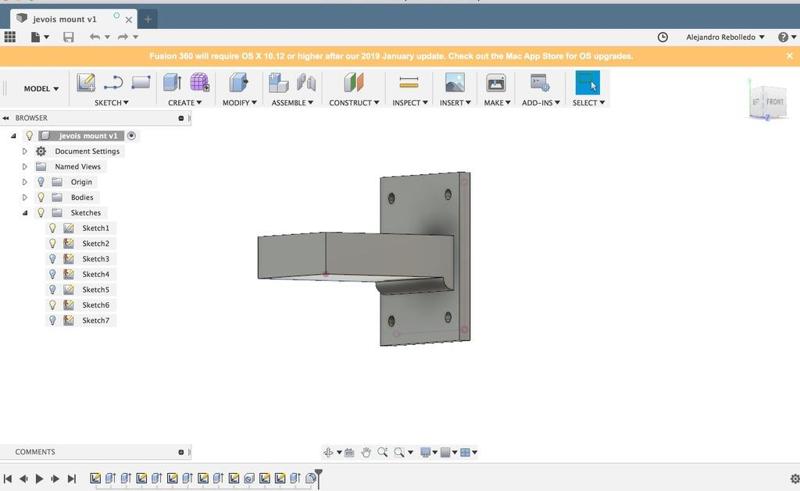Collapse the jevois mount v1 root node
This screenshot has width=800, height=491.
coord(14,136)
